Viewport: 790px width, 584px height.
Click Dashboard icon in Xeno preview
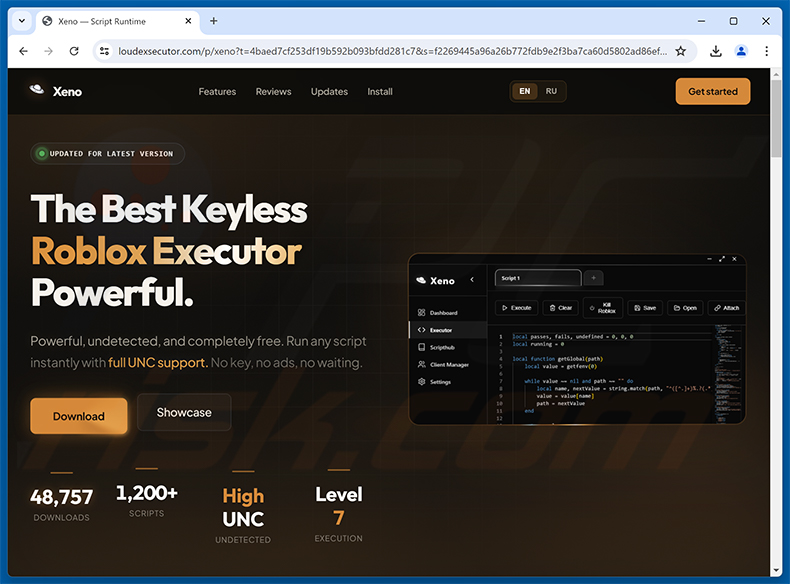422,312
